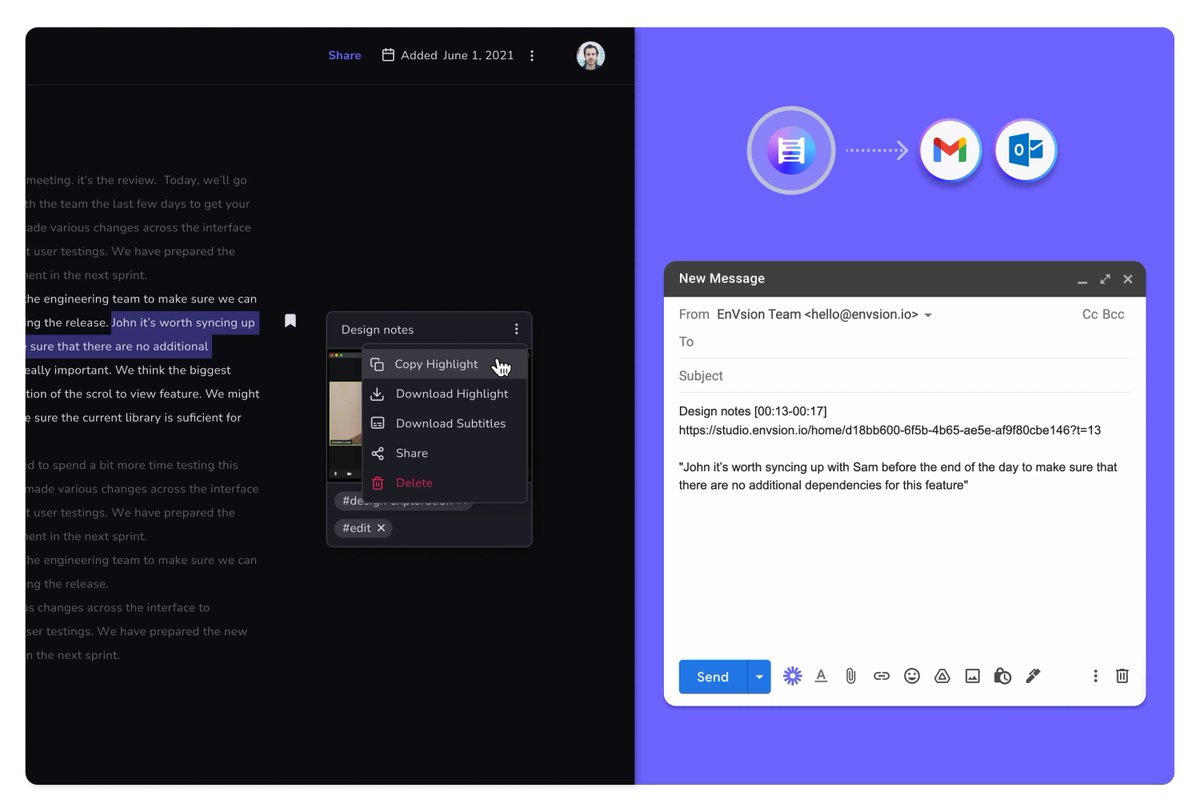Screen dimensions: 1200x812
Task: Open the send options dropdown arrow
Action: pos(759,677)
